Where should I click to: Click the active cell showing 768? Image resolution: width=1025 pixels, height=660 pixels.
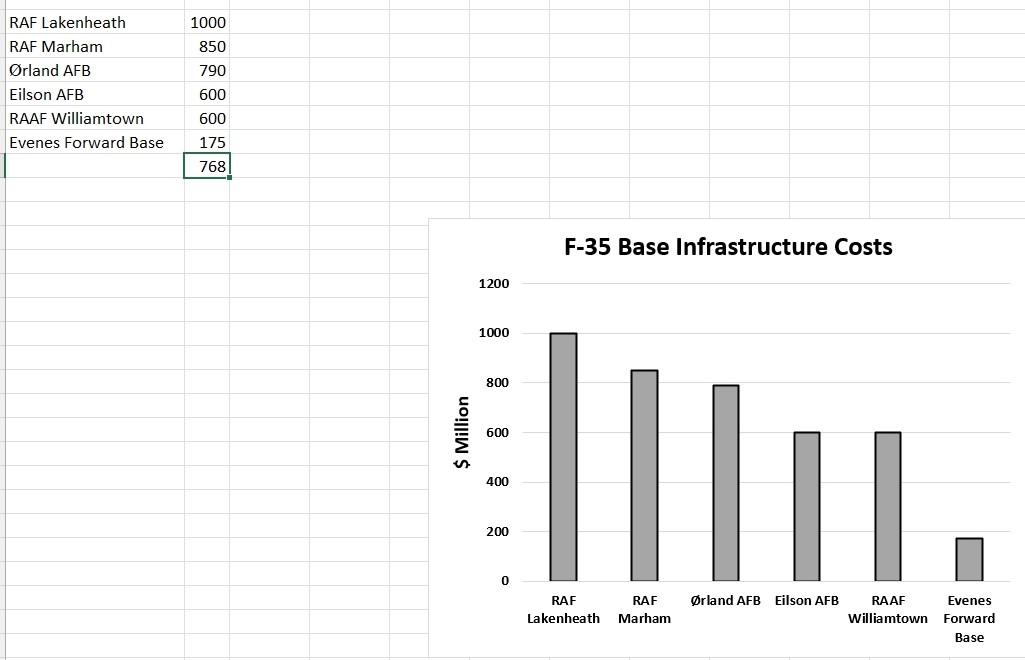tap(207, 166)
